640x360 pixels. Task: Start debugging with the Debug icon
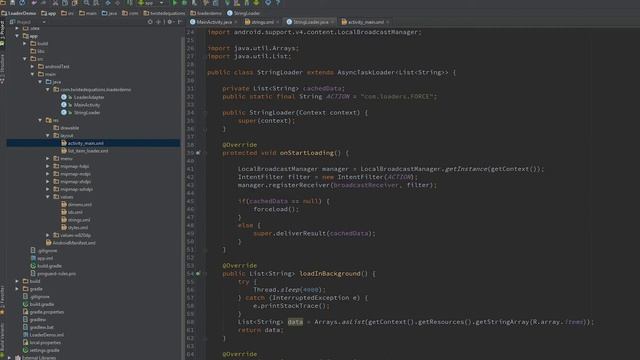(184, 3)
